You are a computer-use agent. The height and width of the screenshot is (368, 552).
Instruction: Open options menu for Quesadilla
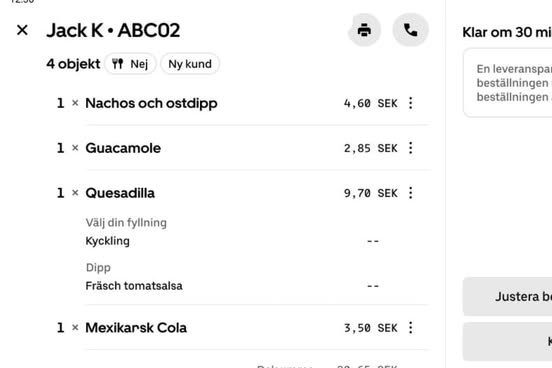pyautogui.click(x=410, y=193)
